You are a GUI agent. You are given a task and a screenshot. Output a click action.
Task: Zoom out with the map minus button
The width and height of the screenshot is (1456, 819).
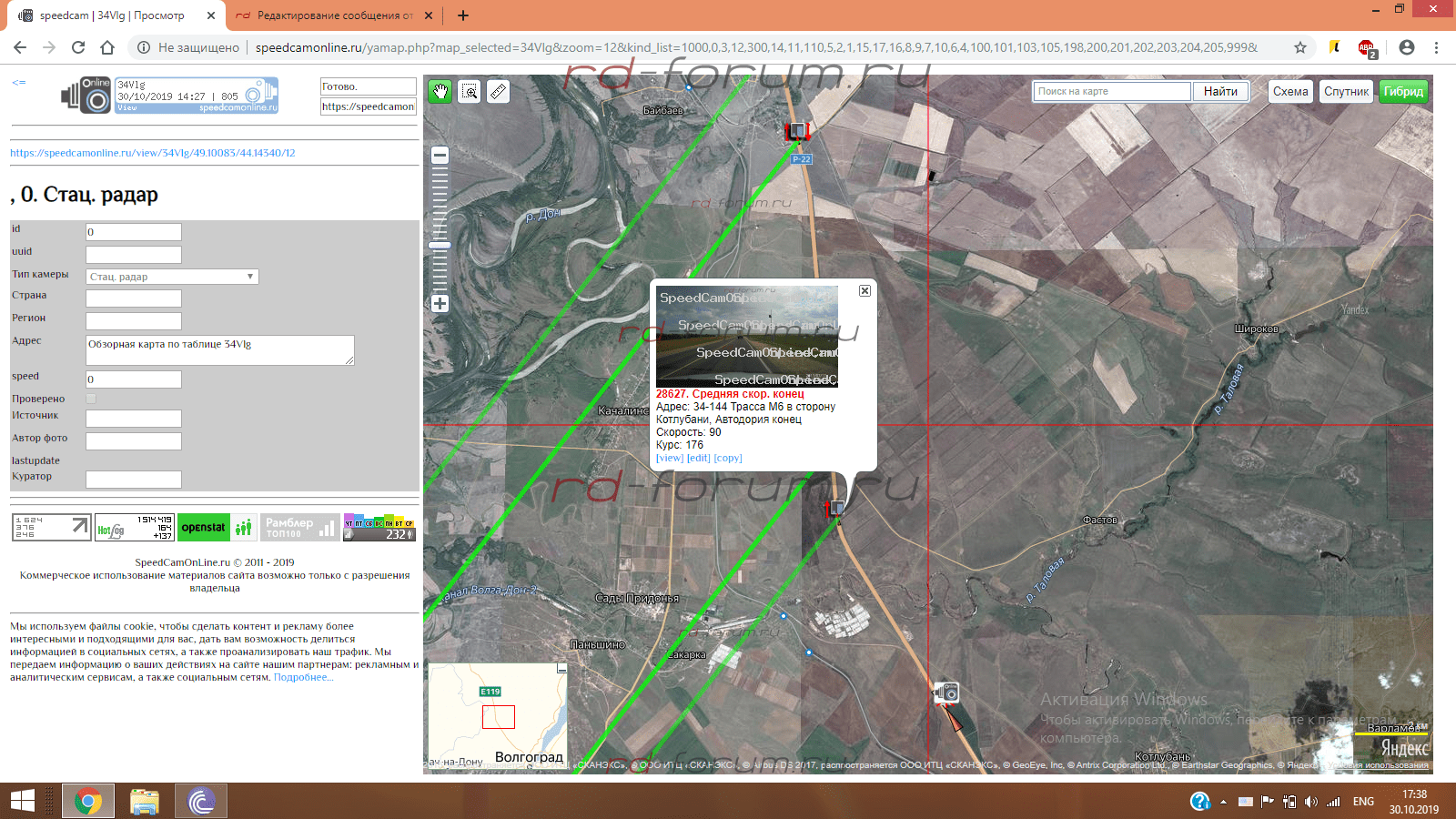[x=440, y=156]
